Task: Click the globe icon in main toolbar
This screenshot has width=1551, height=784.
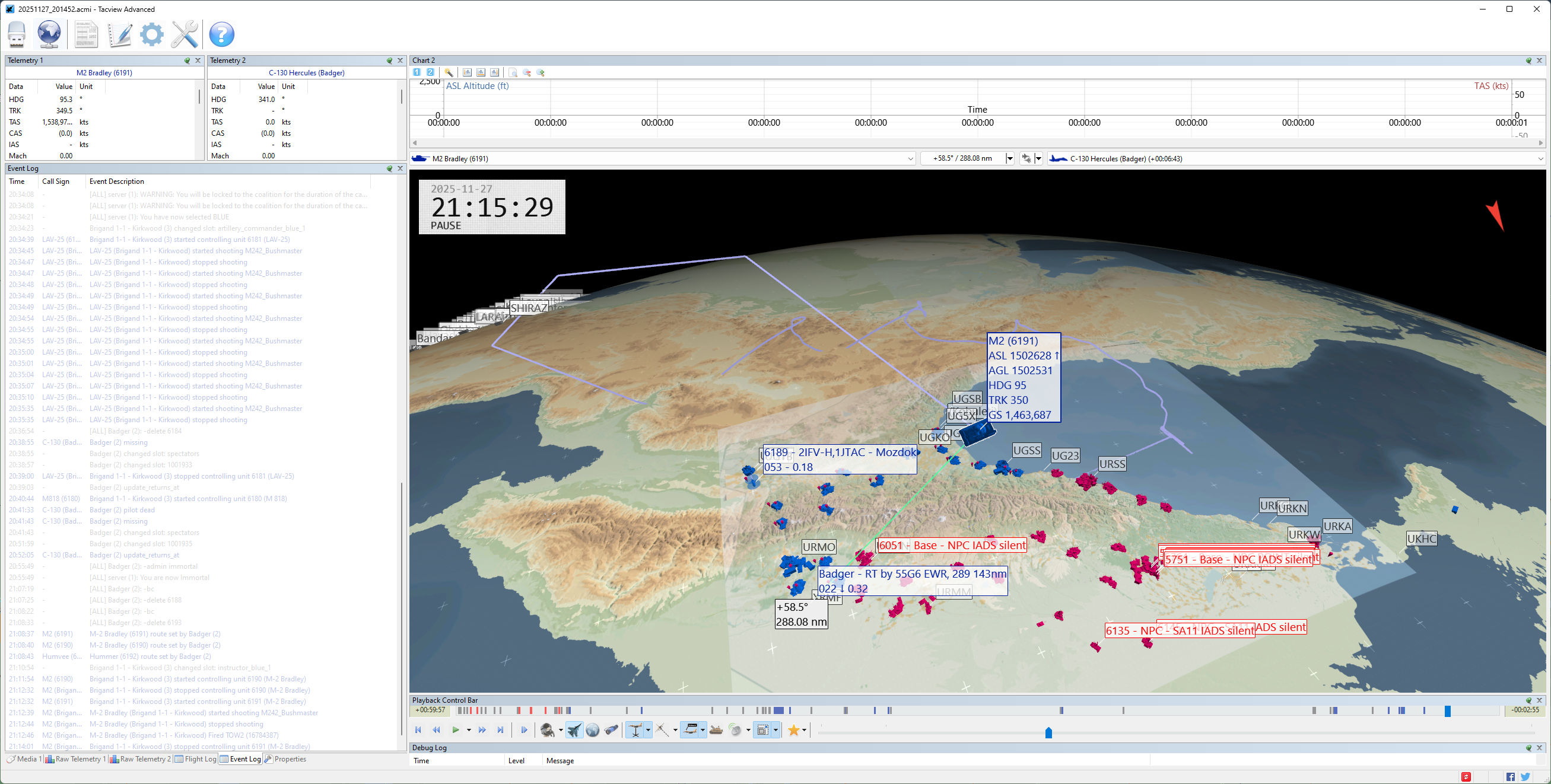Action: (x=49, y=34)
